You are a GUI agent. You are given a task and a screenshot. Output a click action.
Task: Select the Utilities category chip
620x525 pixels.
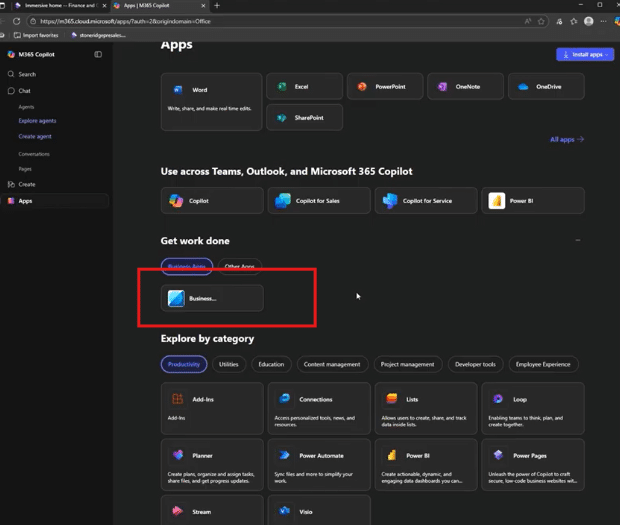point(229,364)
